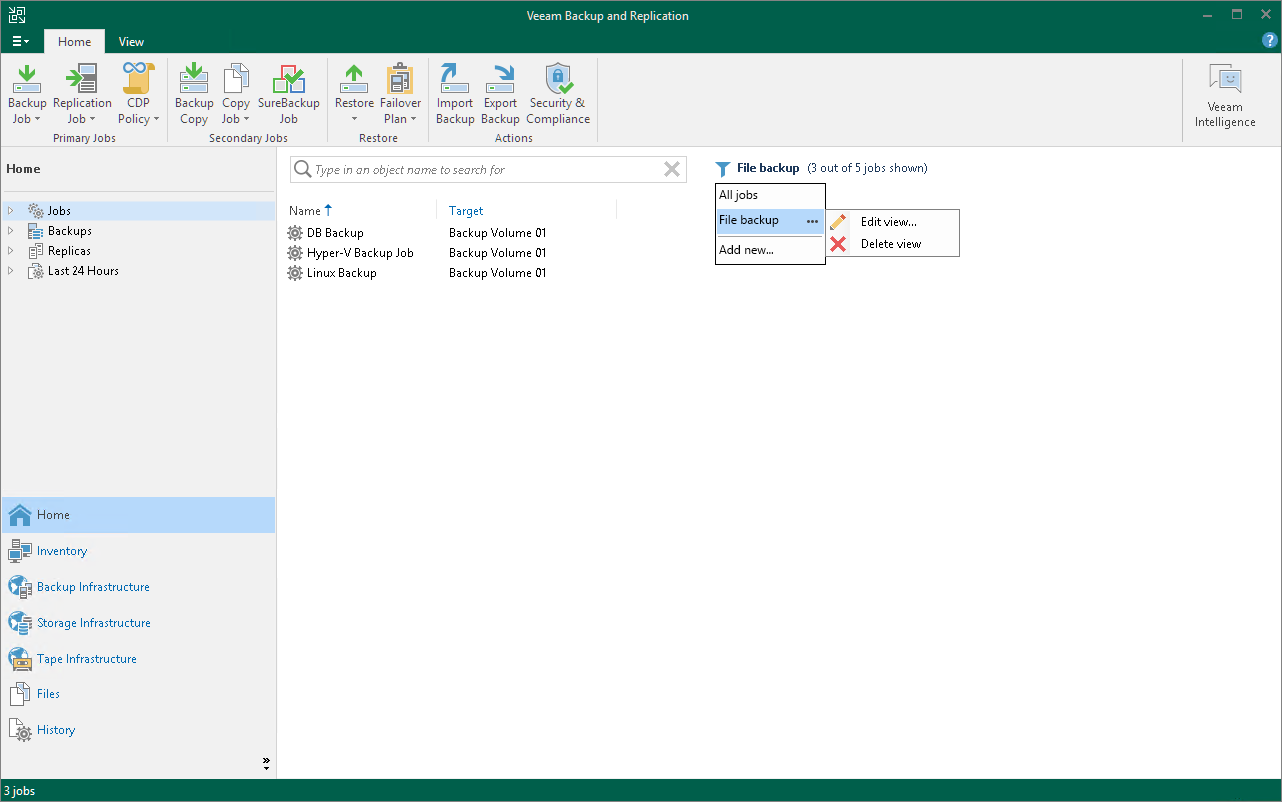The image size is (1282, 802).
Task: Click the Replicas tree node icon
Action: (x=36, y=251)
